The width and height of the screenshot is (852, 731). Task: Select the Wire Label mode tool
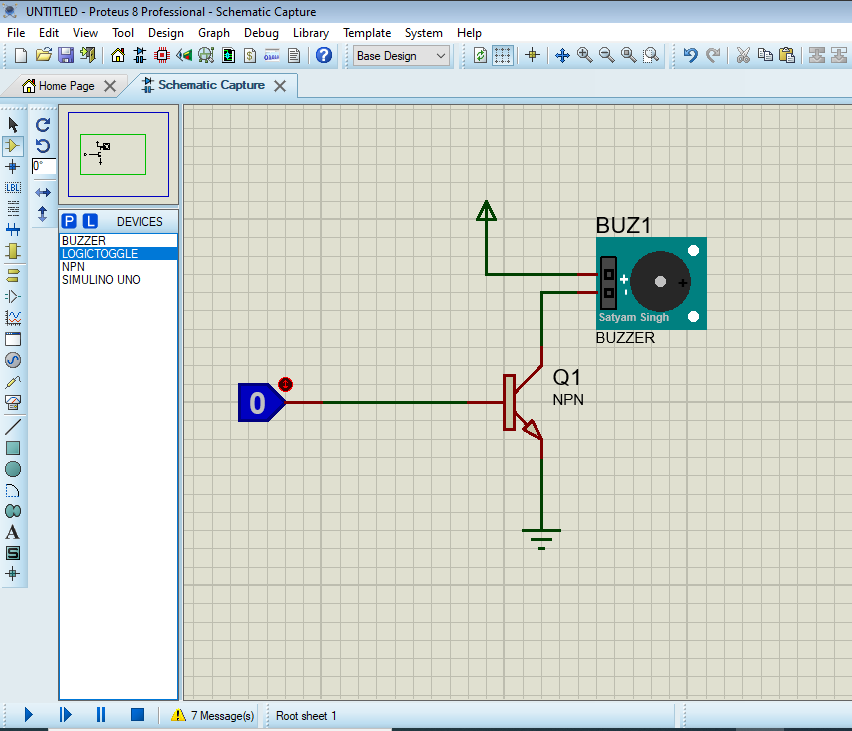coord(13,187)
